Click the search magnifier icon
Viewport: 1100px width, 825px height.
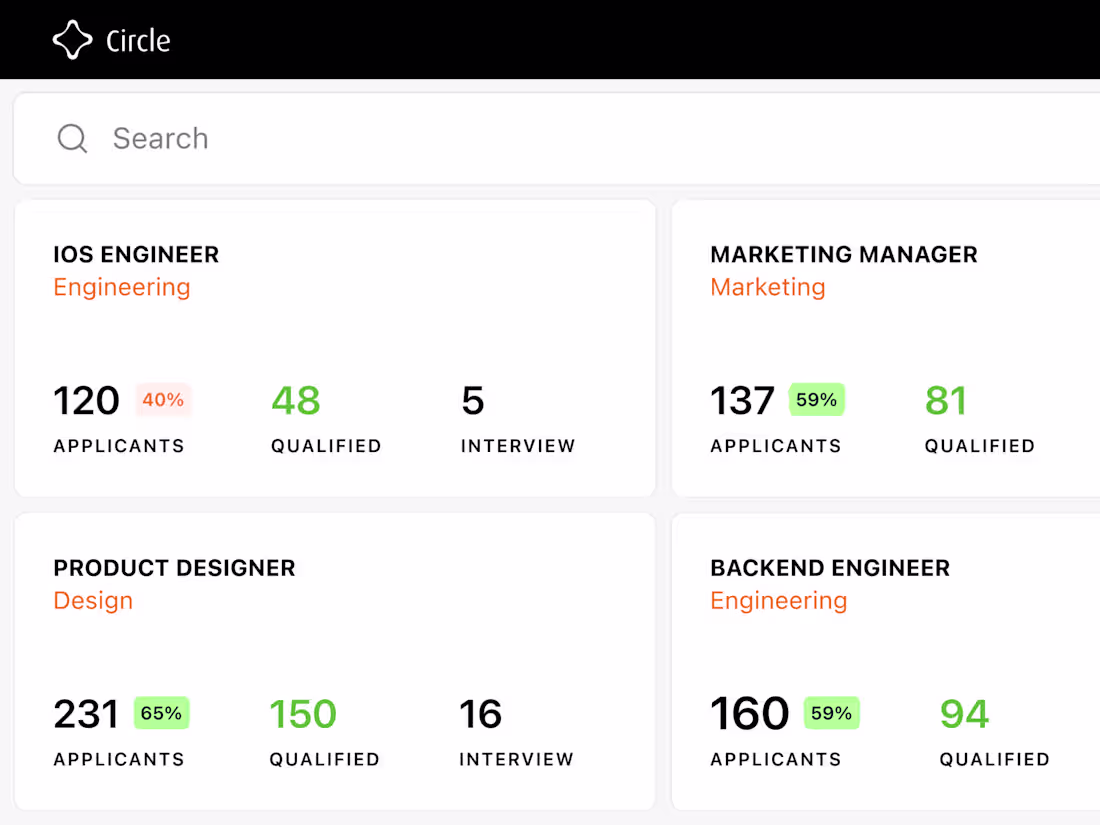point(72,138)
